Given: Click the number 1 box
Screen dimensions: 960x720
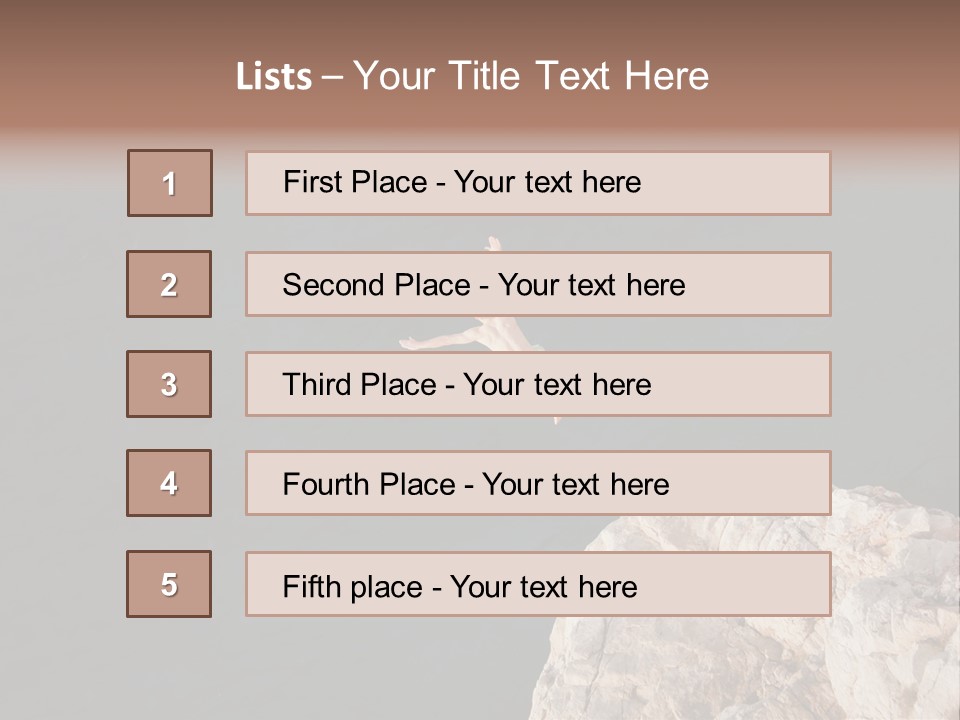Looking at the screenshot, I should click(x=170, y=183).
